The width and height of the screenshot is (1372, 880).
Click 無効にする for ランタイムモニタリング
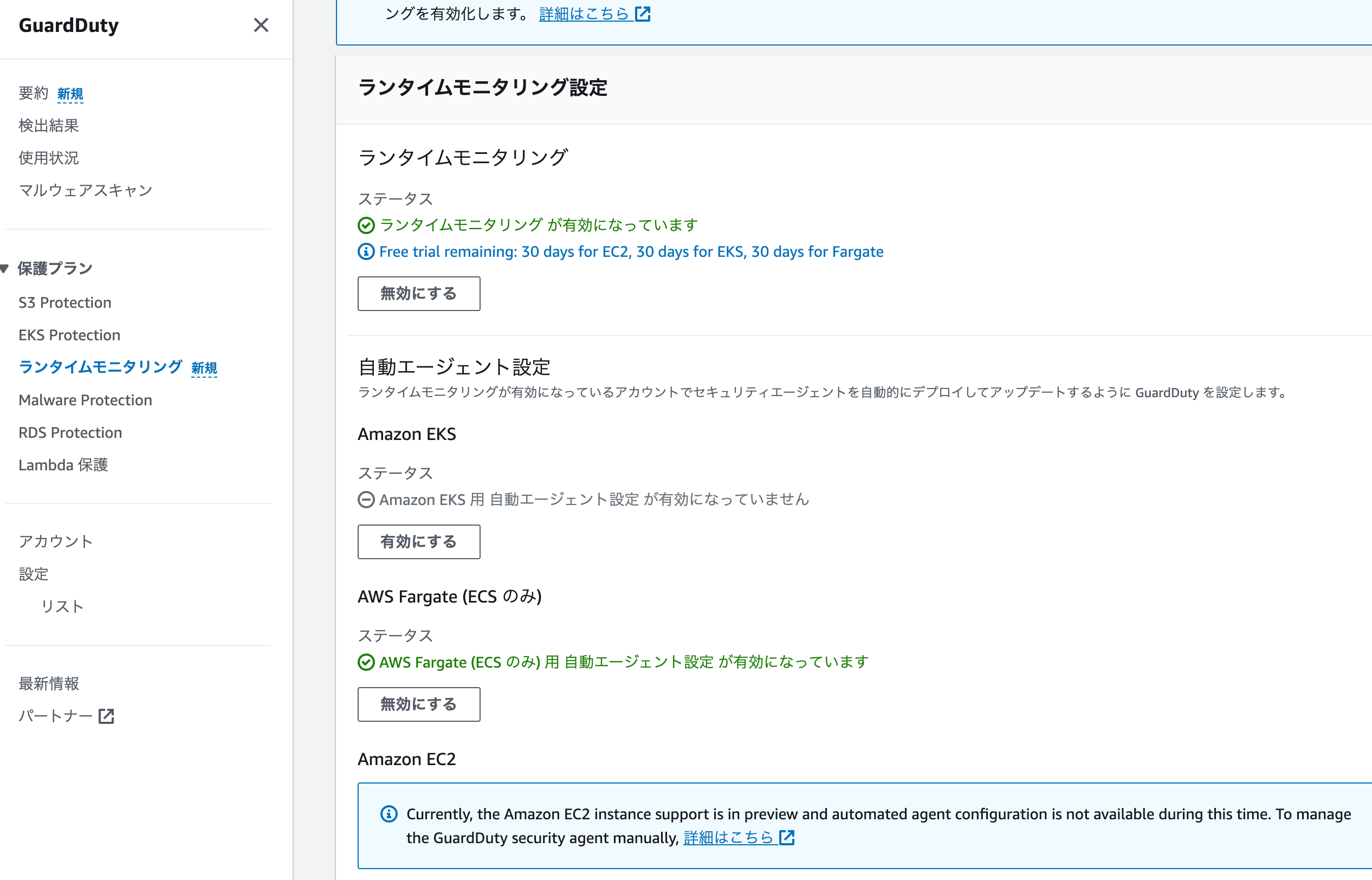[x=419, y=294]
